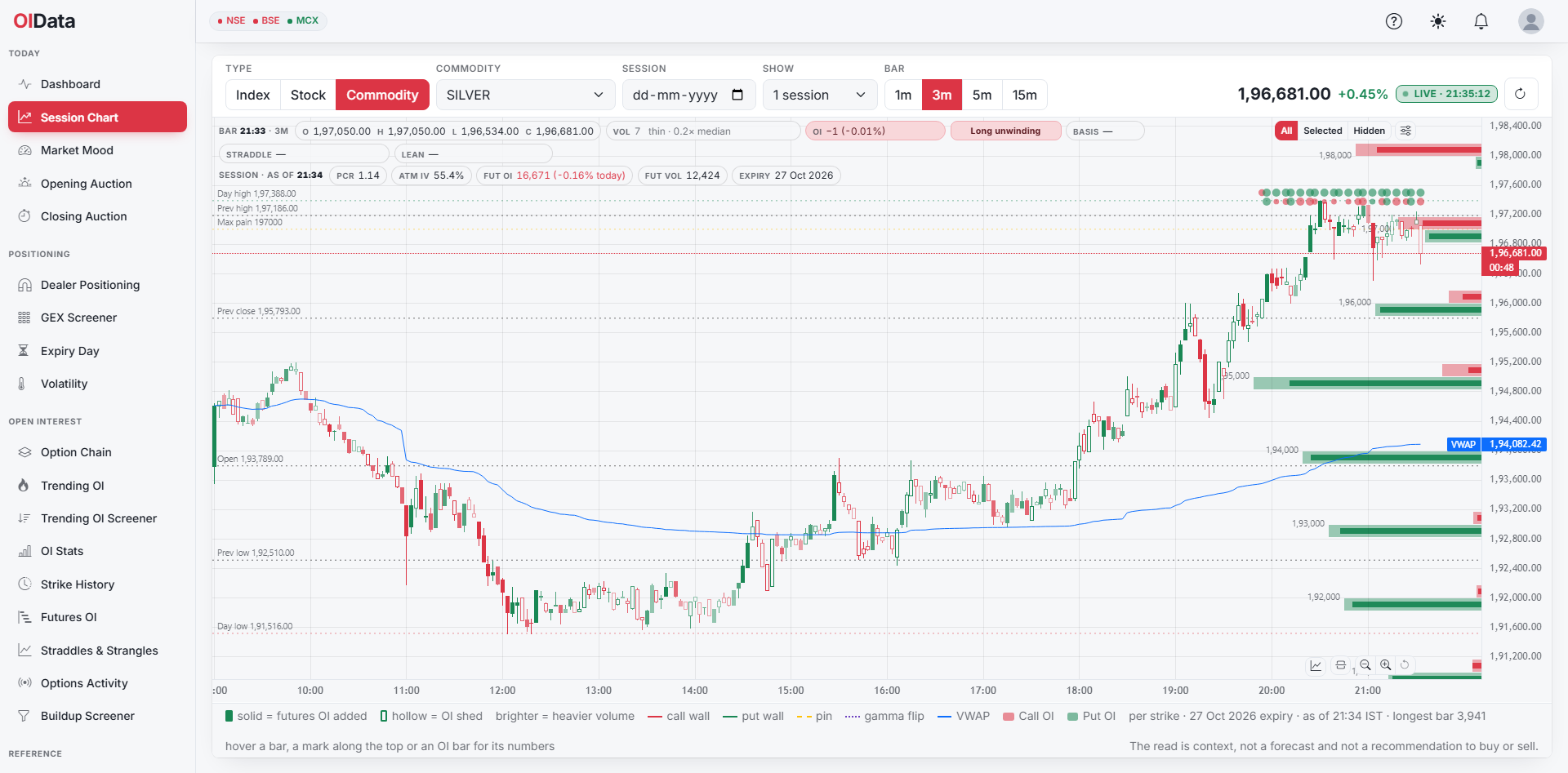Click the session date input field
Image resolution: width=1568 pixels, height=773 pixels.
[x=688, y=95]
